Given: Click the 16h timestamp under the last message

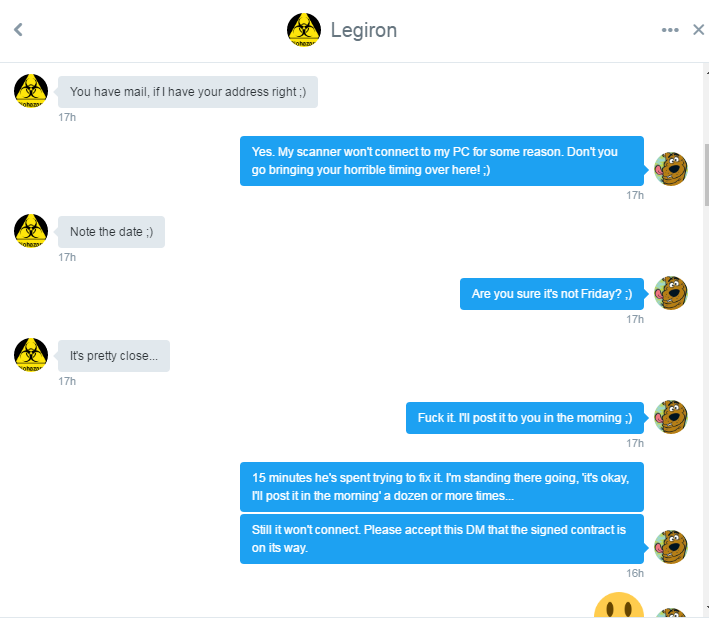Looking at the screenshot, I should tap(635, 573).
